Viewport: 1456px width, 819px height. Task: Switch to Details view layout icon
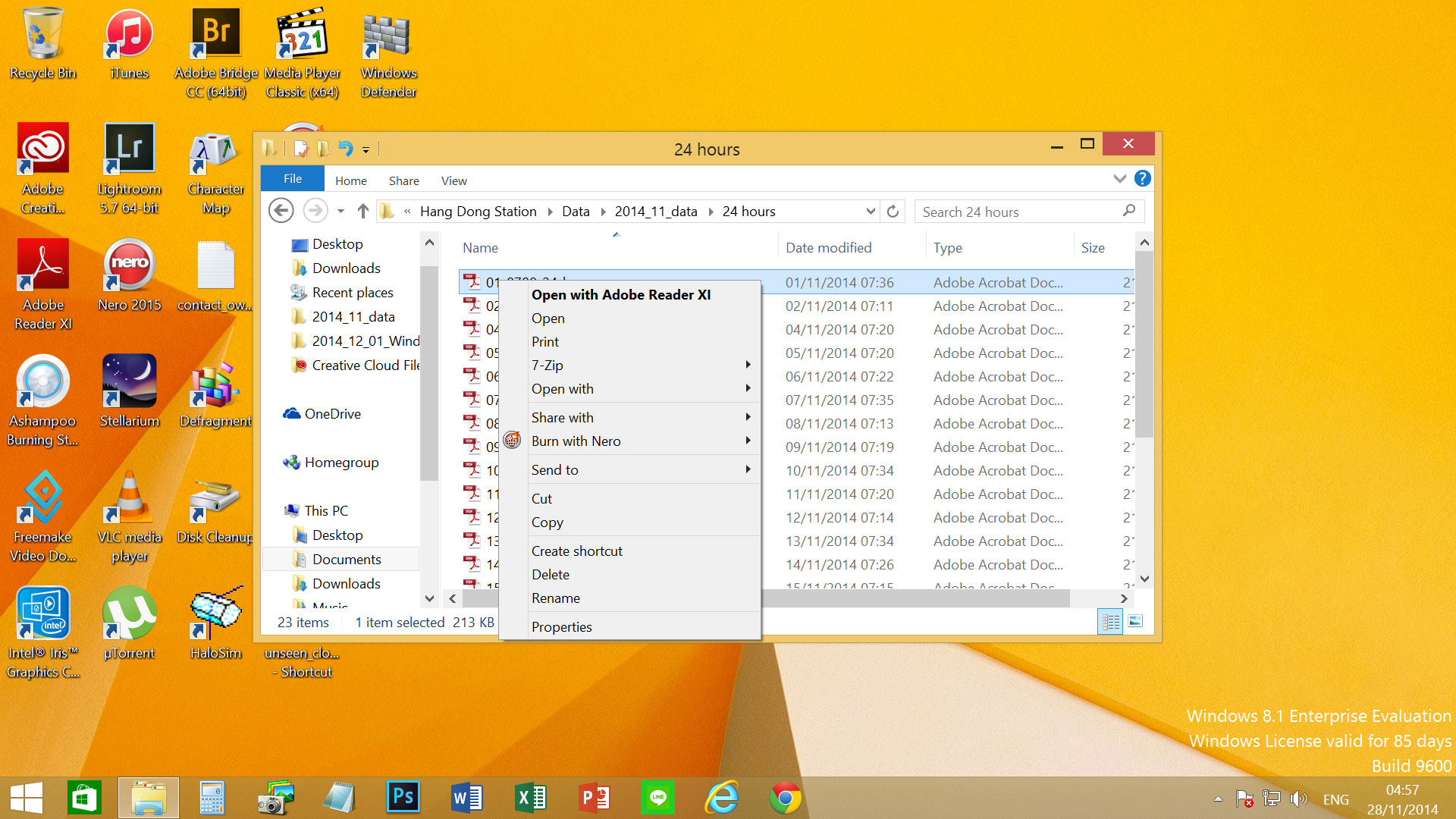(x=1110, y=622)
